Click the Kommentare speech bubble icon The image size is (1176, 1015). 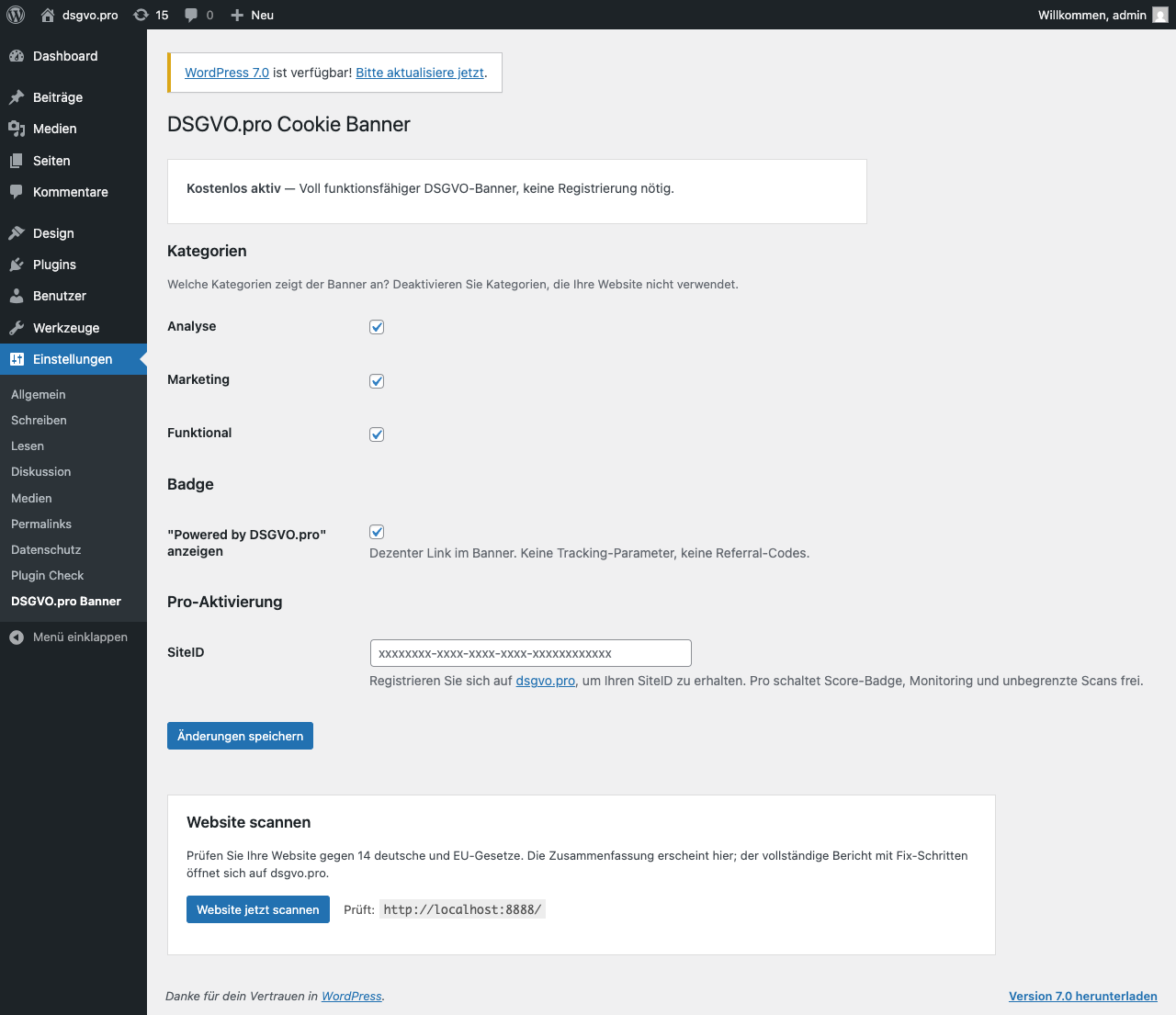(17, 192)
